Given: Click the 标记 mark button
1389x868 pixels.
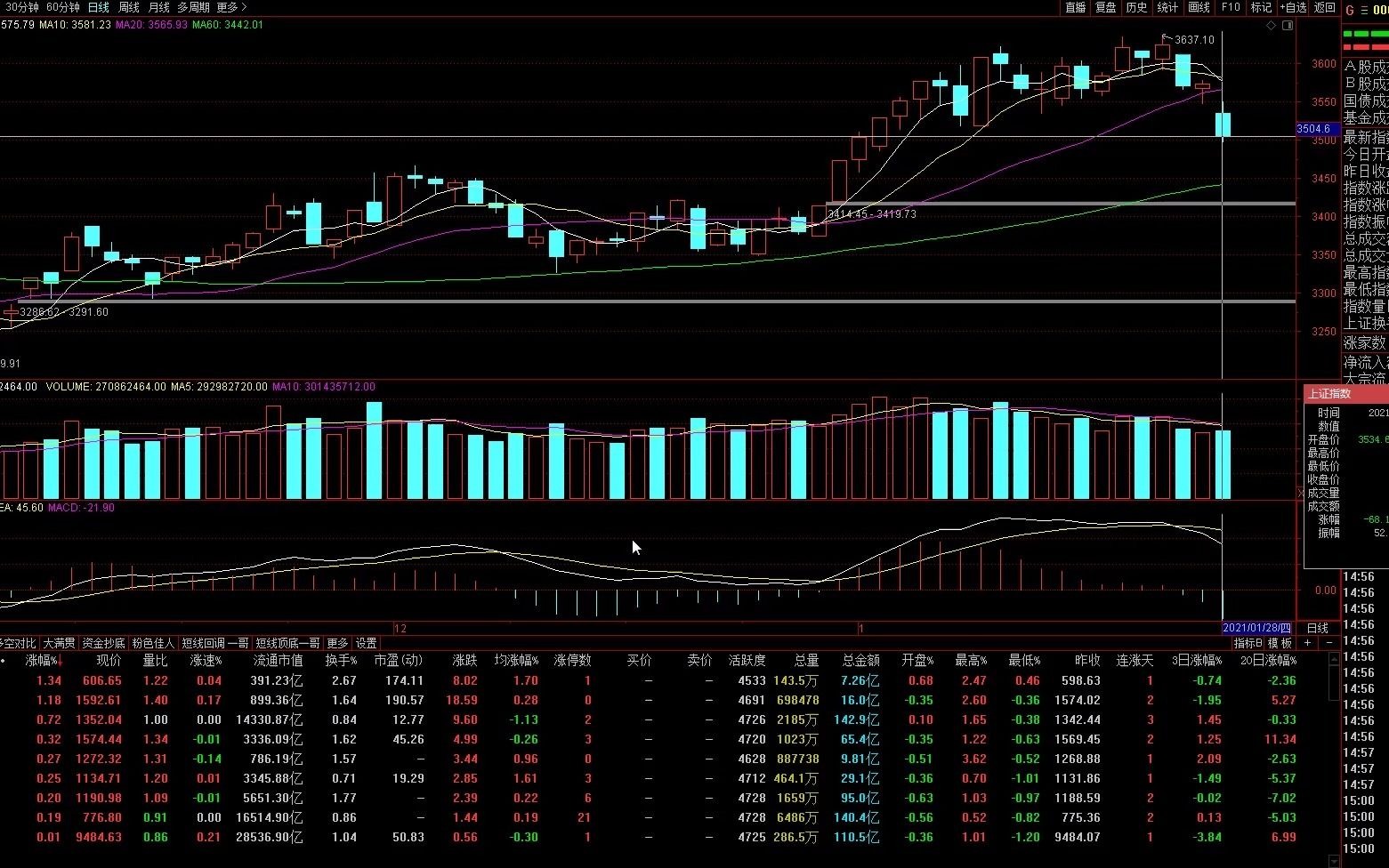Looking at the screenshot, I should pos(1261,7).
